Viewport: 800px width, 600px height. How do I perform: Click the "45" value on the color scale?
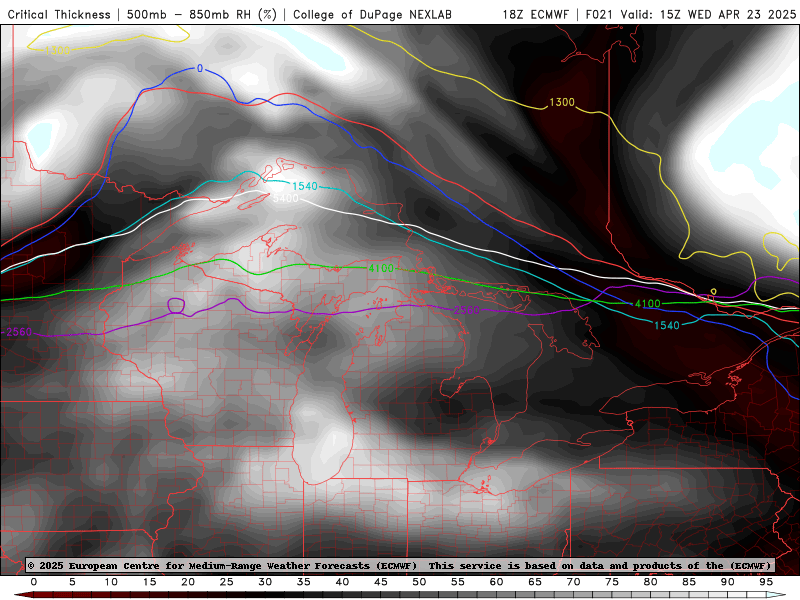(x=381, y=582)
